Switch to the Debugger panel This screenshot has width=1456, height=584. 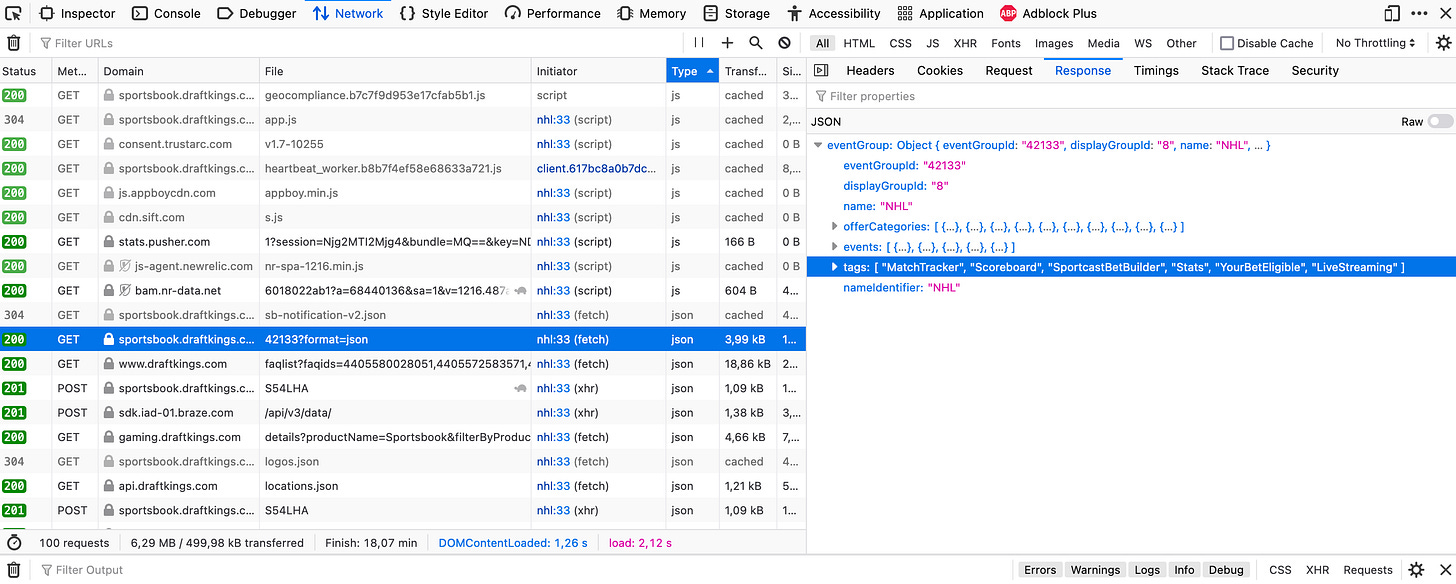pyautogui.click(x=256, y=13)
